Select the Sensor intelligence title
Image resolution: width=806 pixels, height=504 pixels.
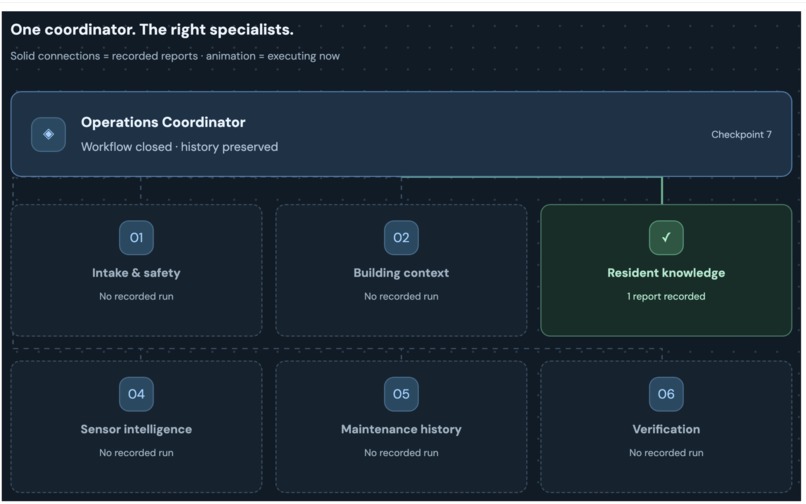point(136,429)
